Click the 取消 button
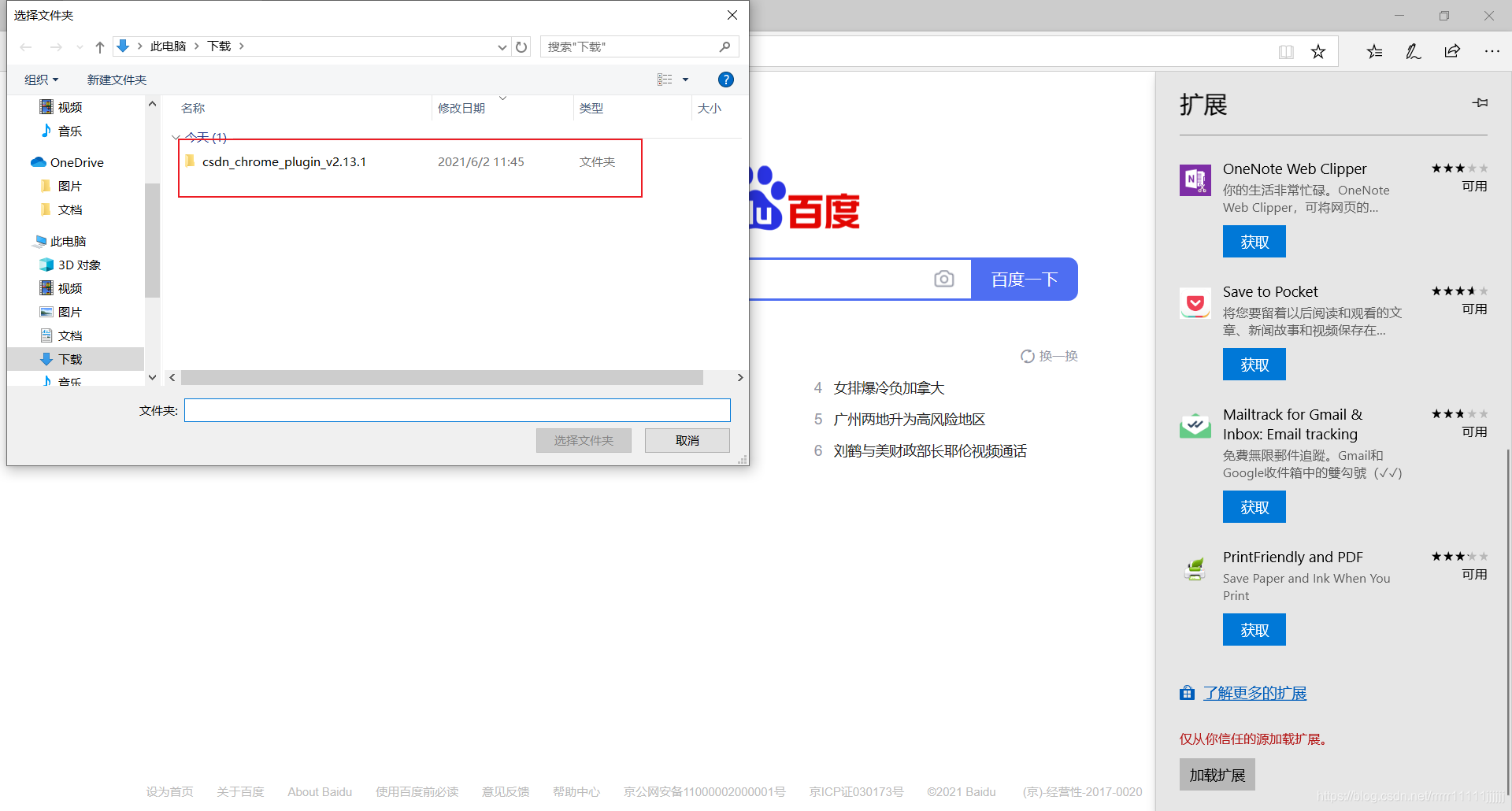Viewport: 1512px width, 811px height. (687, 440)
